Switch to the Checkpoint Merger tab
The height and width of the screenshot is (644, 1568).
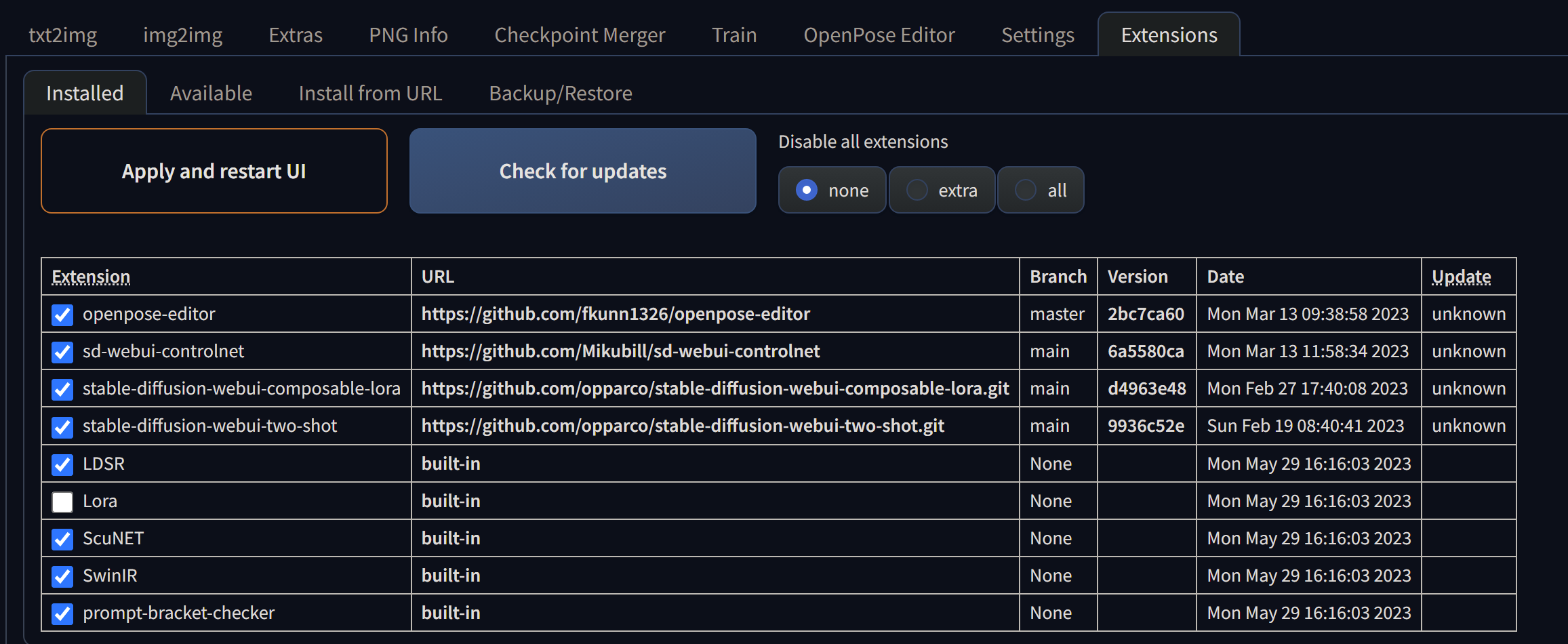tap(580, 35)
